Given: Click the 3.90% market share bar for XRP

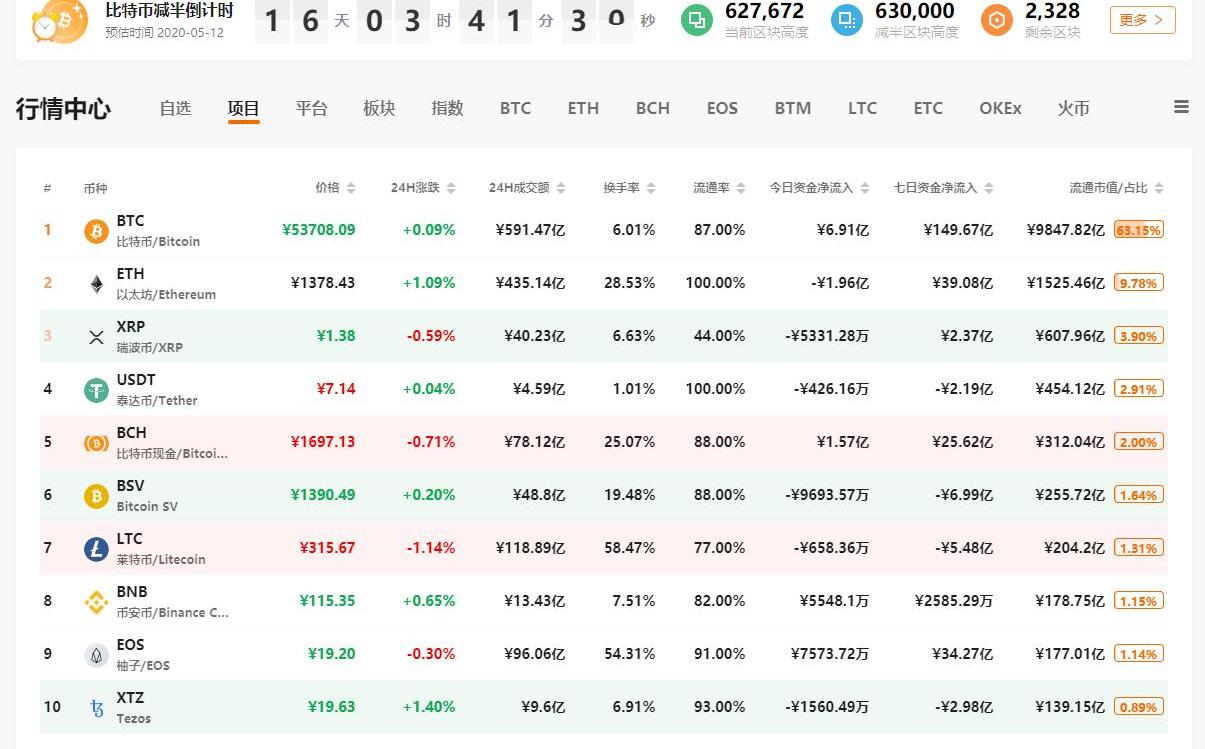Looking at the screenshot, I should (1139, 336).
